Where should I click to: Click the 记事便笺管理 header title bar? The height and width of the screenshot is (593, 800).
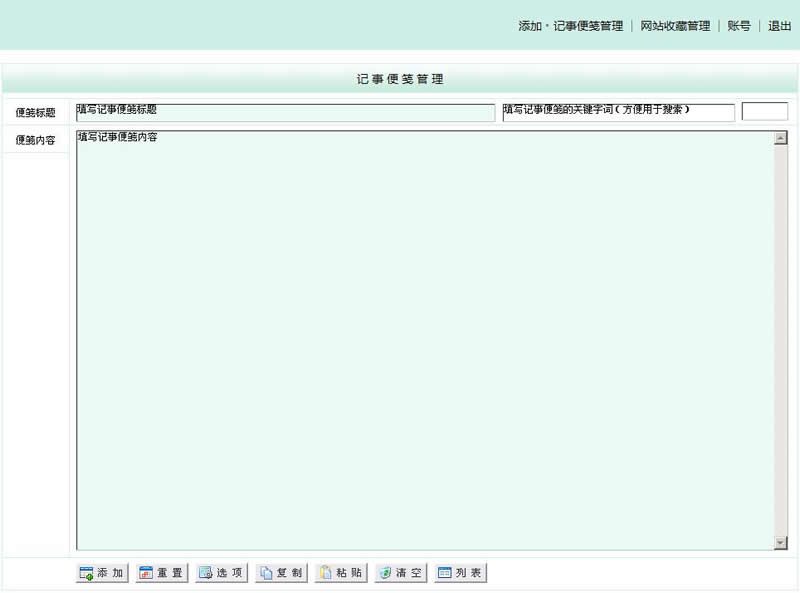pos(400,78)
